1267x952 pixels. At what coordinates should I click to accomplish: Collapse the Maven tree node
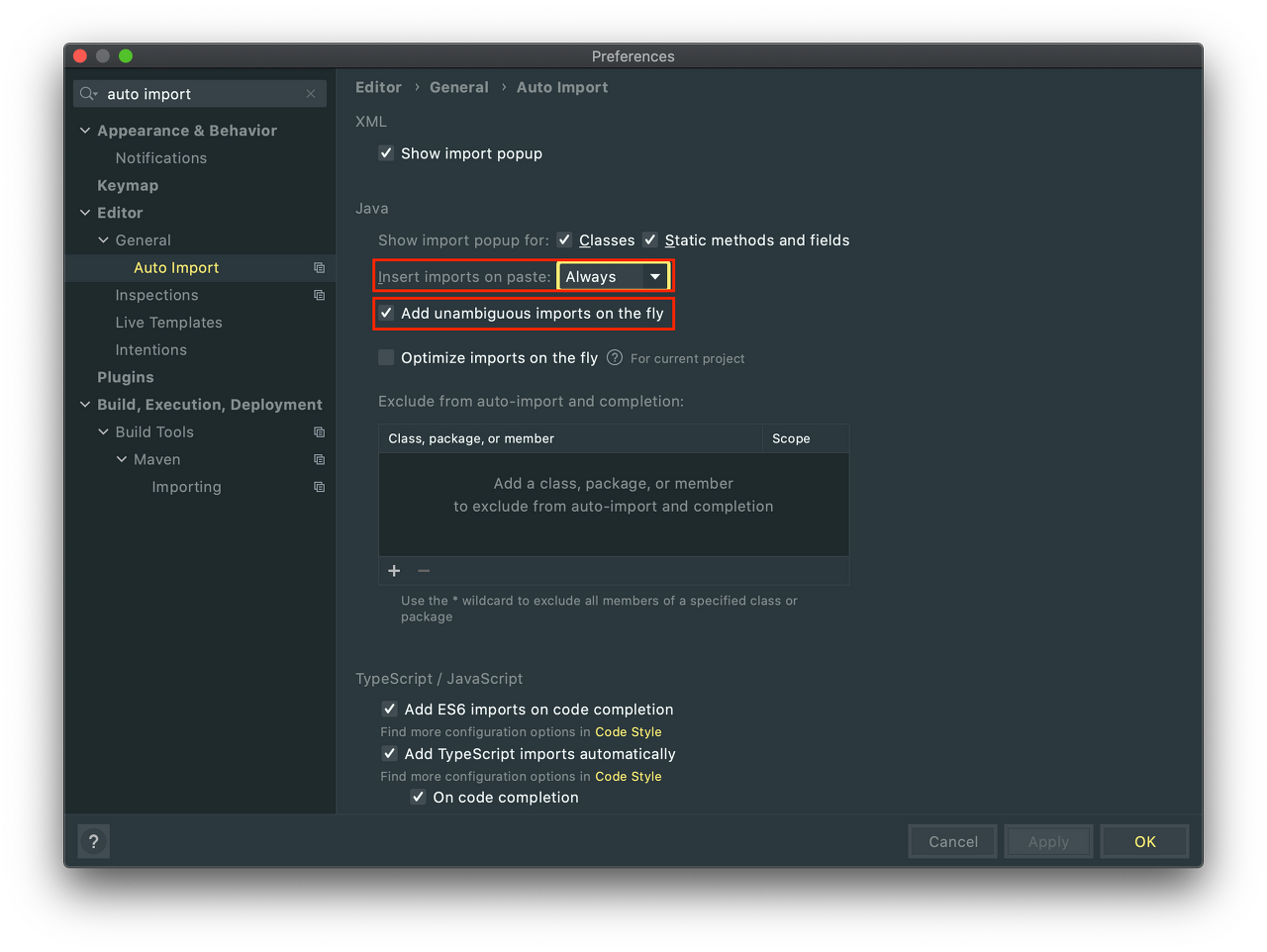pos(122,459)
